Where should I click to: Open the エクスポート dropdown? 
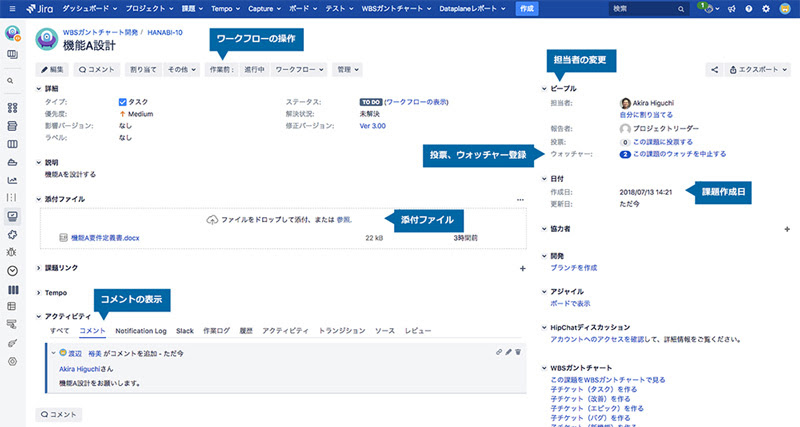[x=757, y=70]
